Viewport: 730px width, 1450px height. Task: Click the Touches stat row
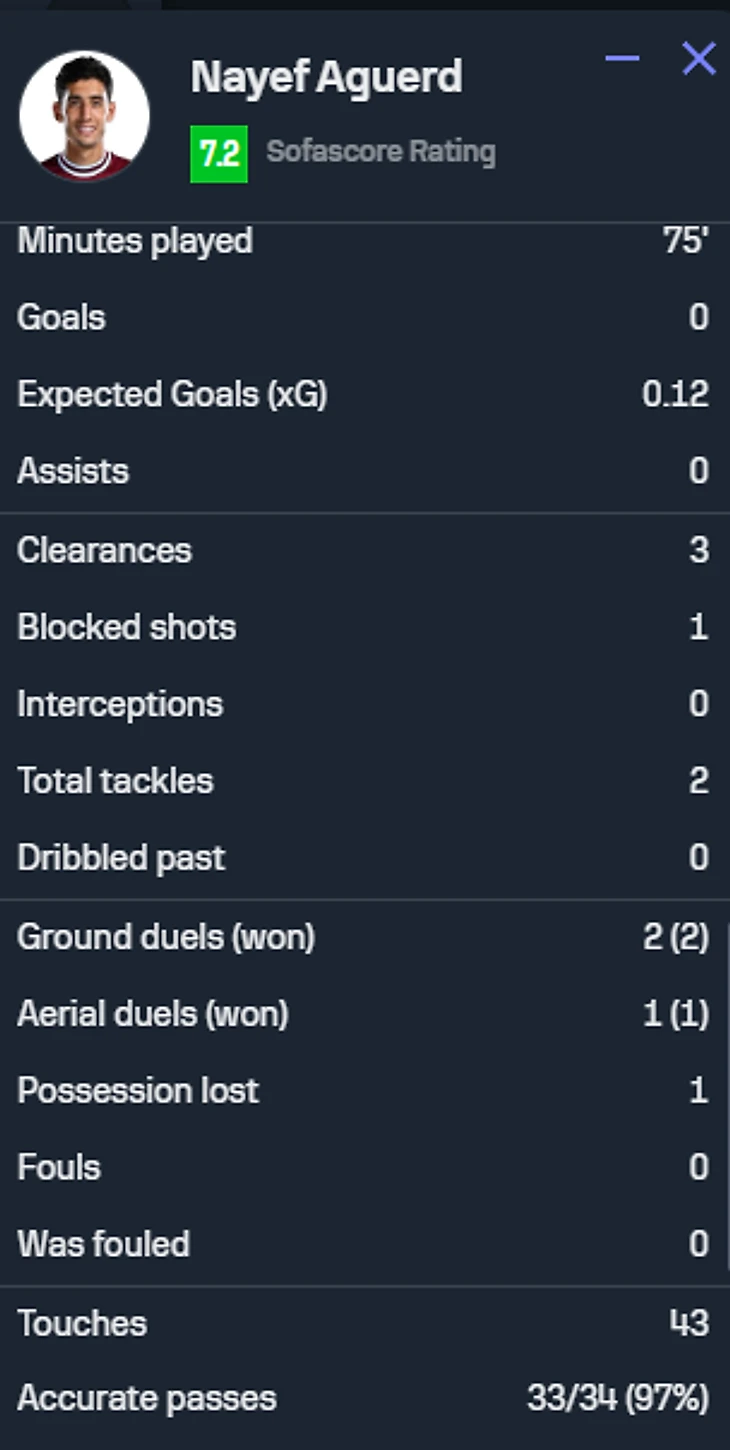tap(363, 1323)
